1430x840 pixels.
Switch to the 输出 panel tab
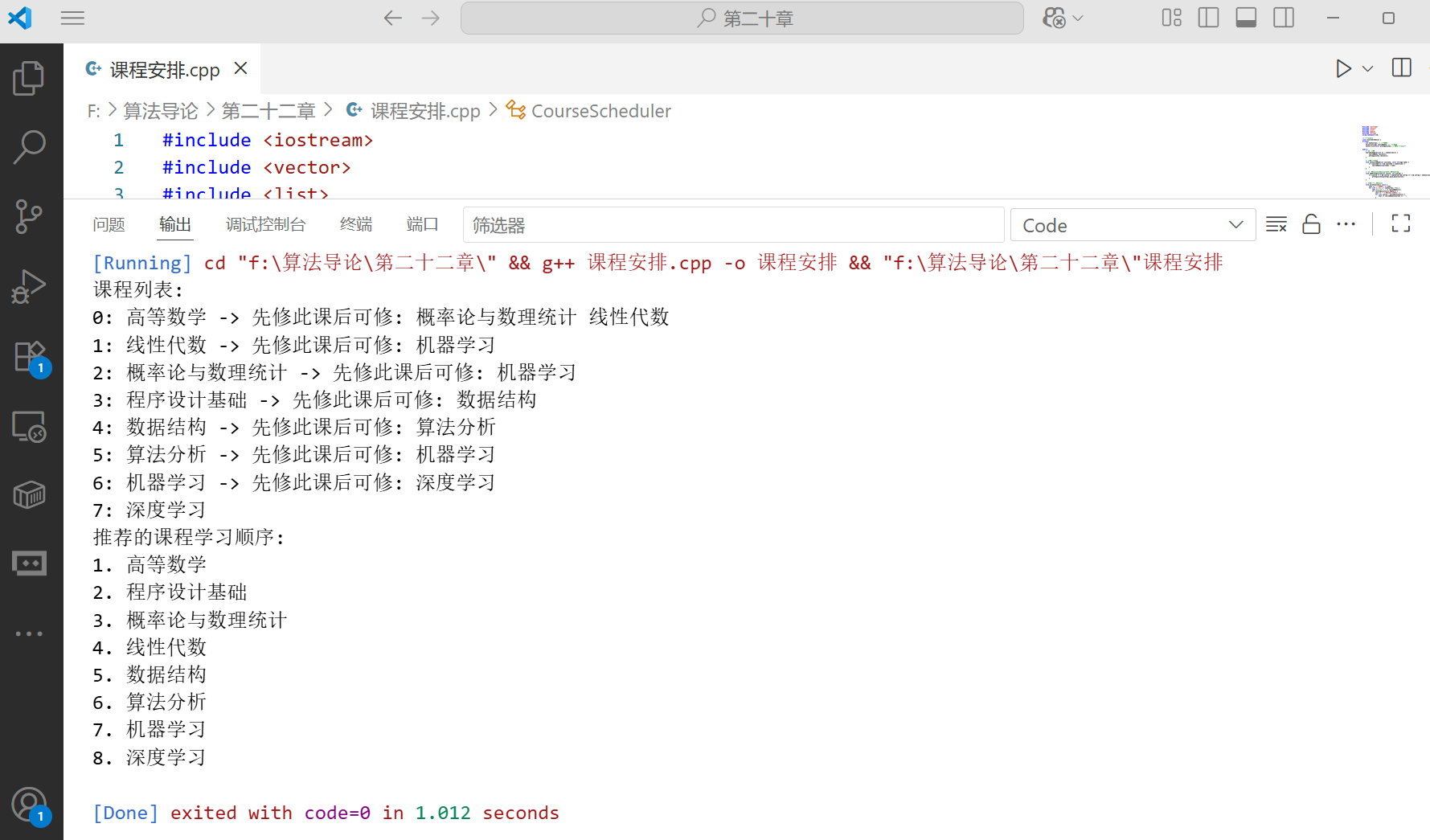(175, 224)
